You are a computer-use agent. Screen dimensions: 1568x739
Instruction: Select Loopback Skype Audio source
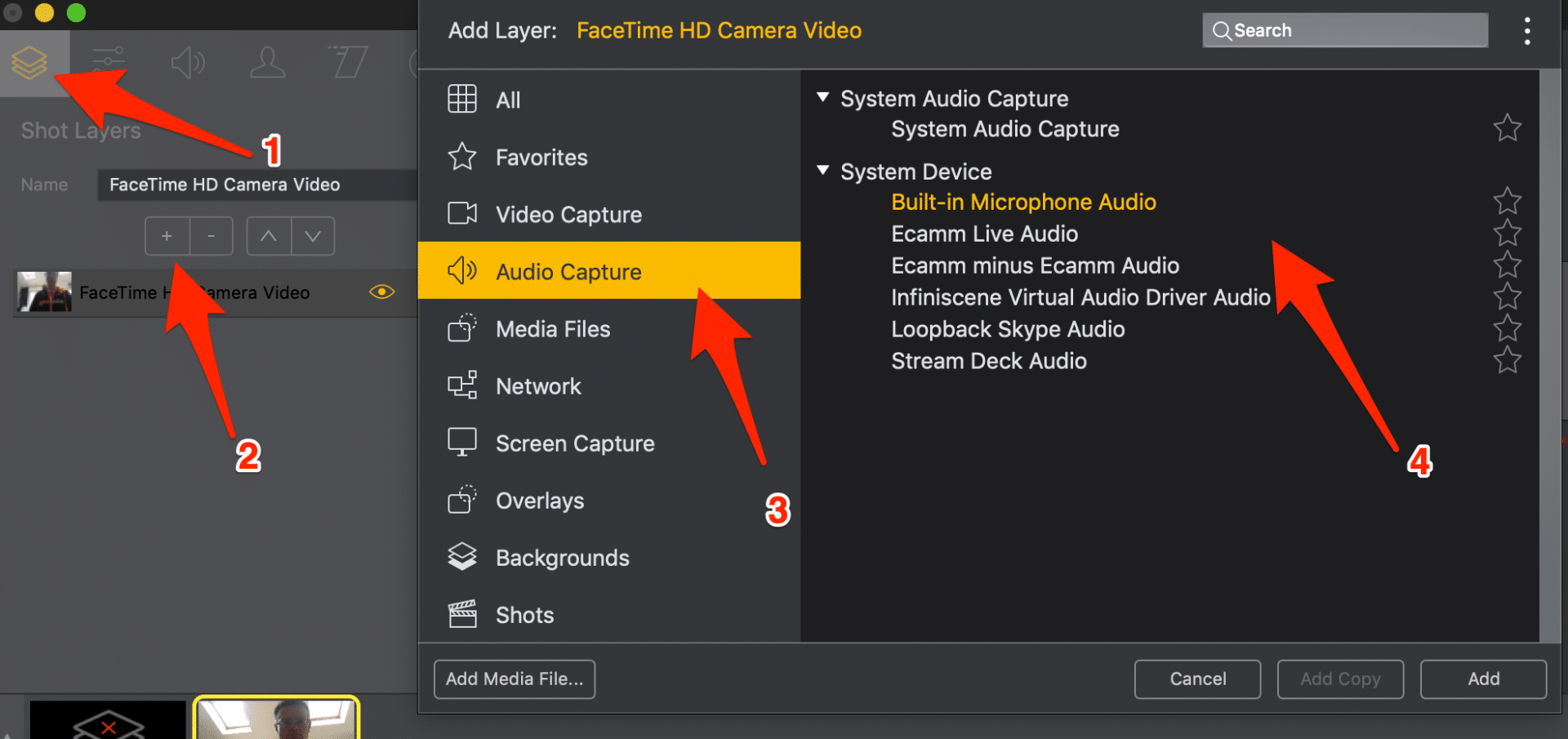tap(1008, 329)
